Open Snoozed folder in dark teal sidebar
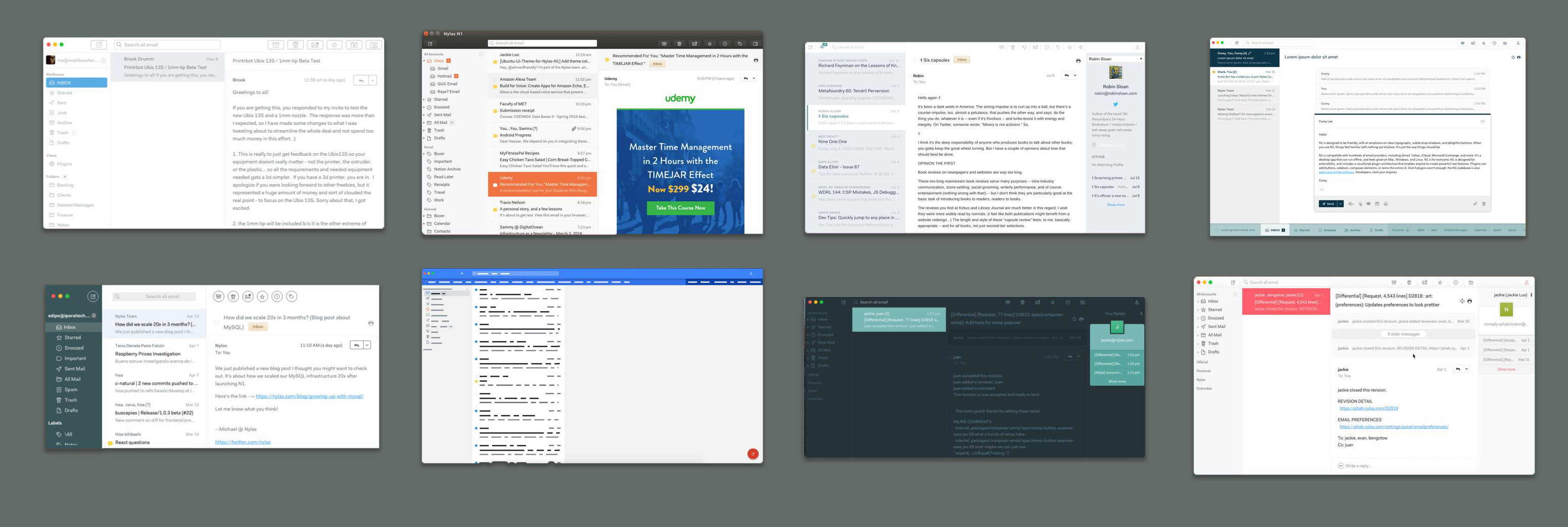This screenshot has height=527, width=1568. click(x=74, y=348)
